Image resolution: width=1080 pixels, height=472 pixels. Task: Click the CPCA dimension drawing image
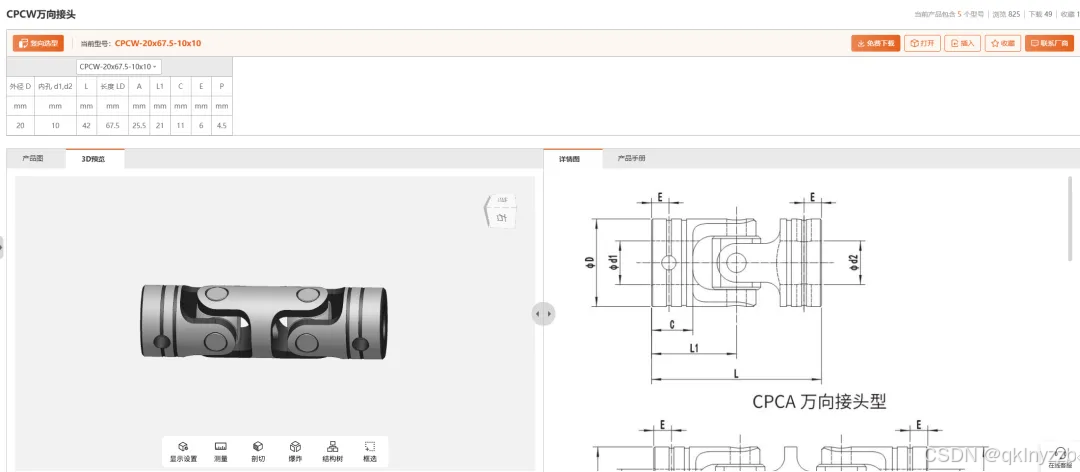click(x=725, y=287)
